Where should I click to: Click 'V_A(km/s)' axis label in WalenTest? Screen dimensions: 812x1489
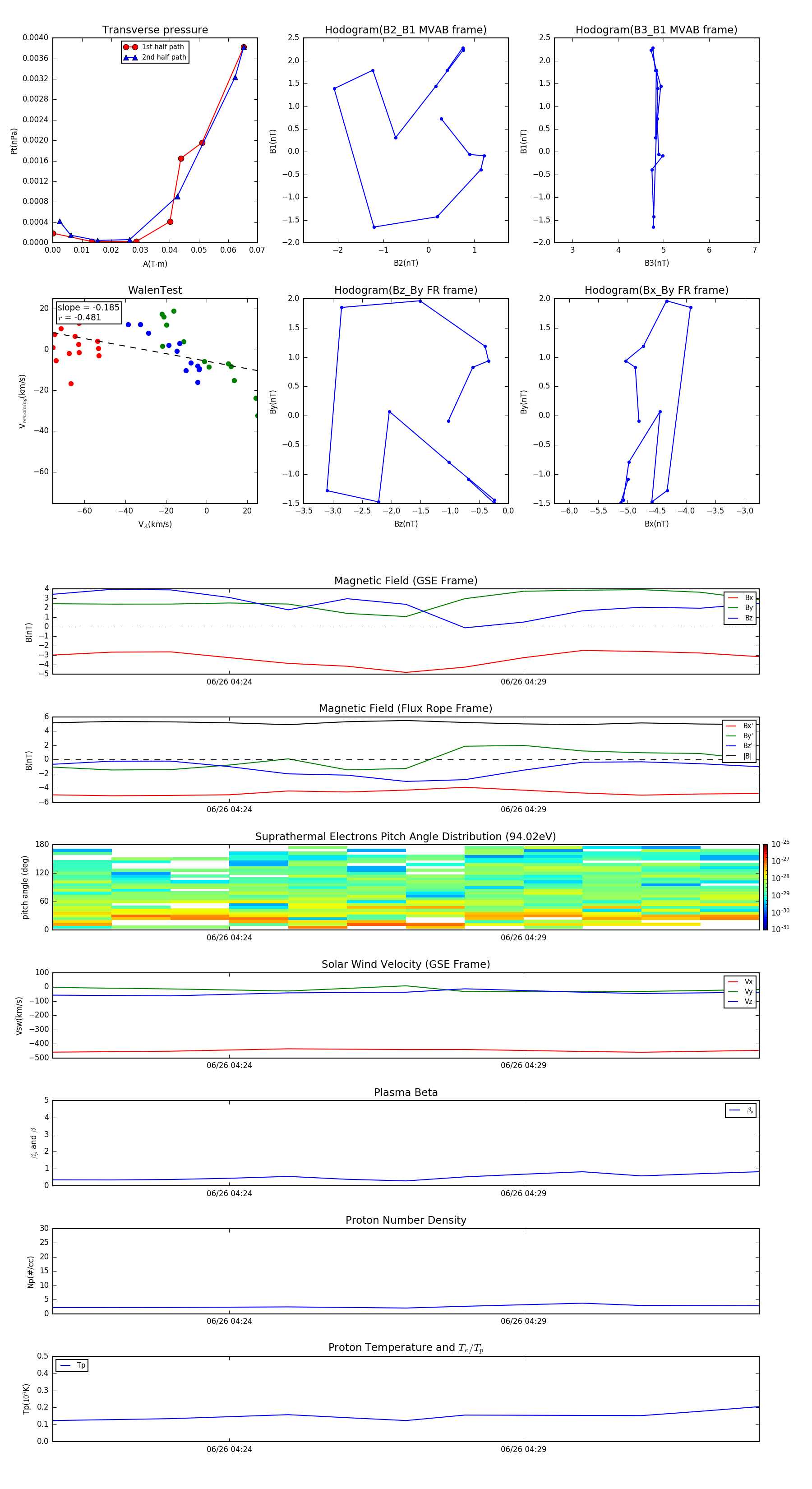[x=155, y=524]
